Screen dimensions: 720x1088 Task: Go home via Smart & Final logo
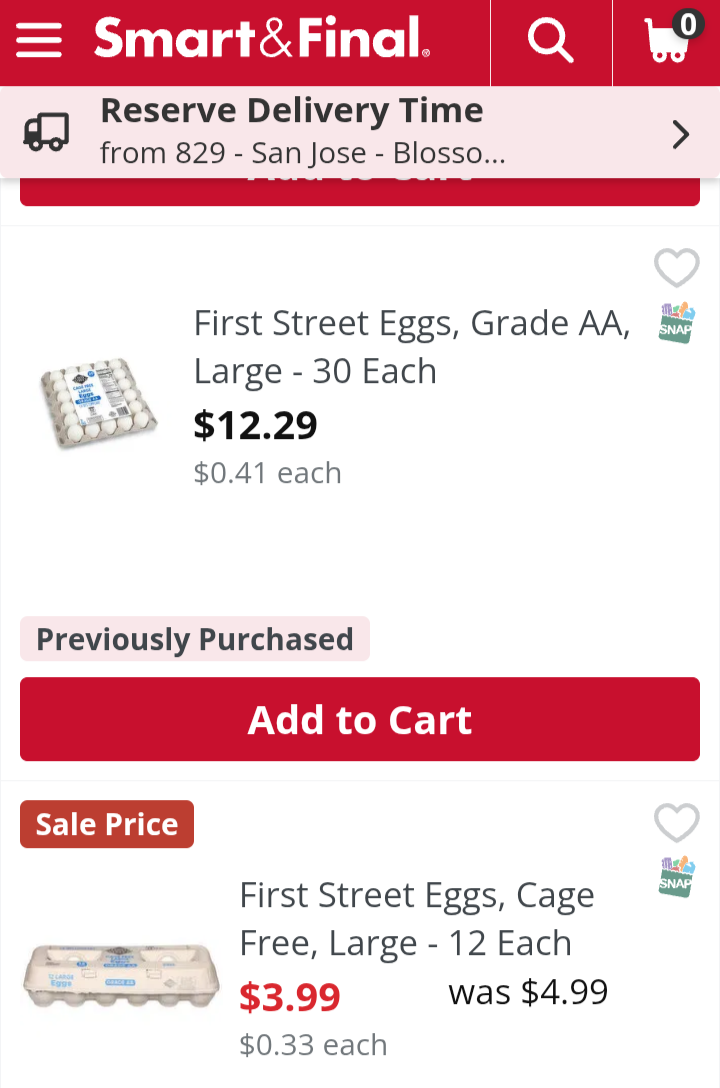click(x=262, y=37)
